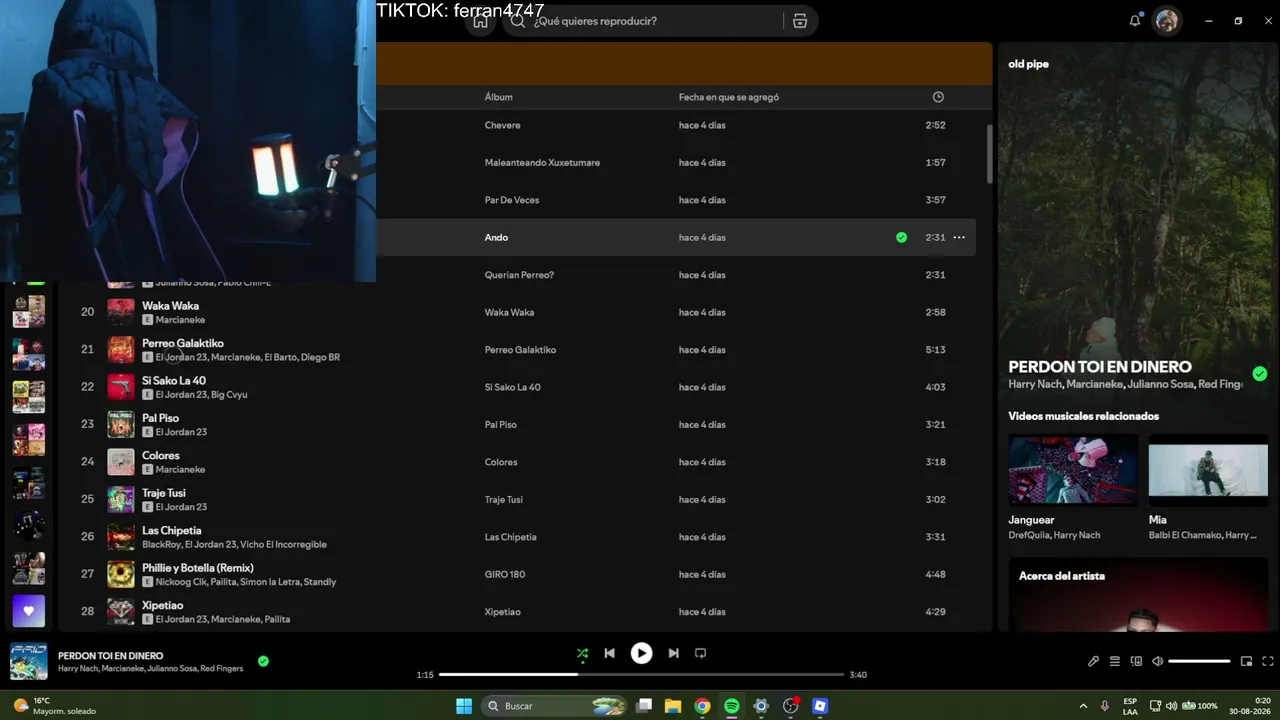This screenshot has width=1280, height=720.
Task: Adjust the Spotify volume slider
Action: coord(1200,661)
